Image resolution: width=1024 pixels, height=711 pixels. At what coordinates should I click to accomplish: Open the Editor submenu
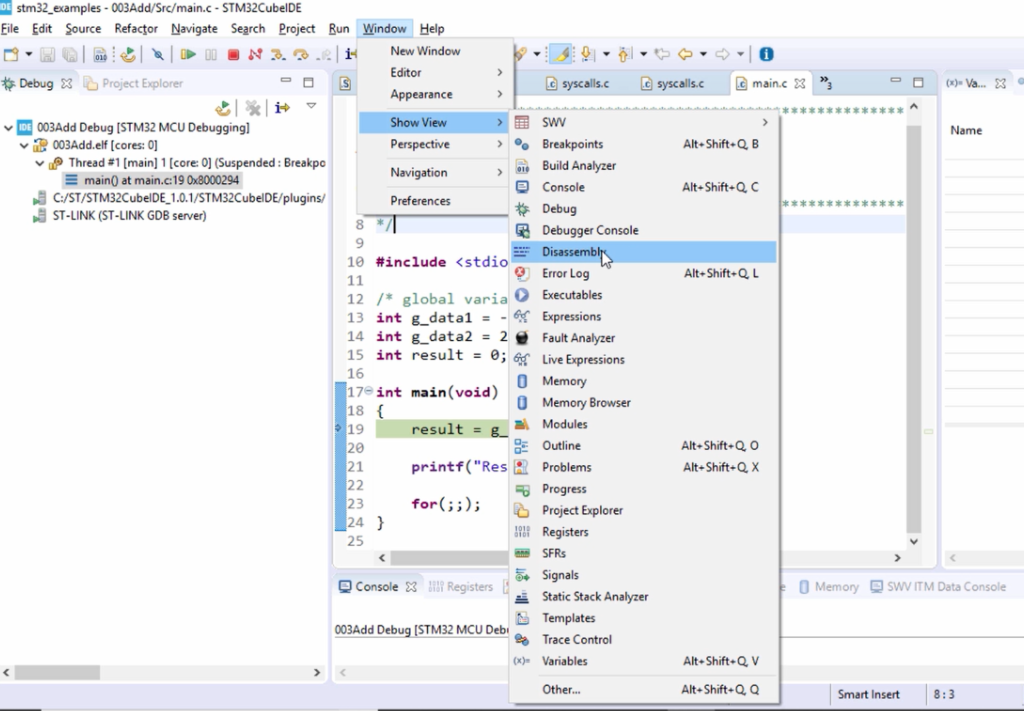click(x=434, y=72)
